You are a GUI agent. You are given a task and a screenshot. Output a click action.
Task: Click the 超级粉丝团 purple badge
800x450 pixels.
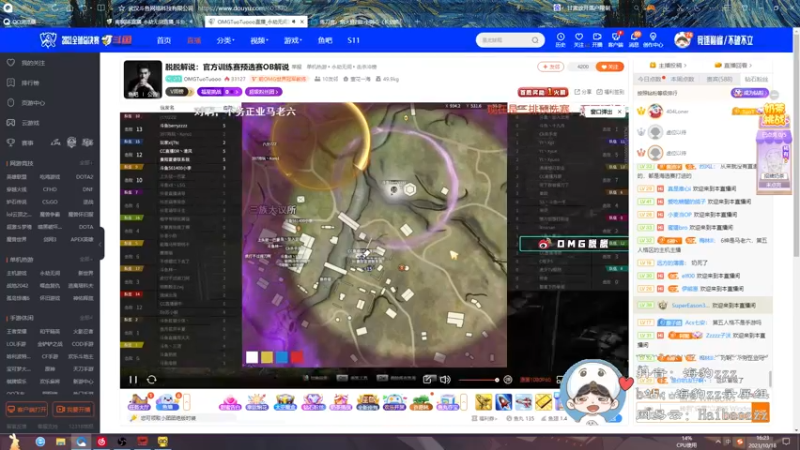coord(263,92)
